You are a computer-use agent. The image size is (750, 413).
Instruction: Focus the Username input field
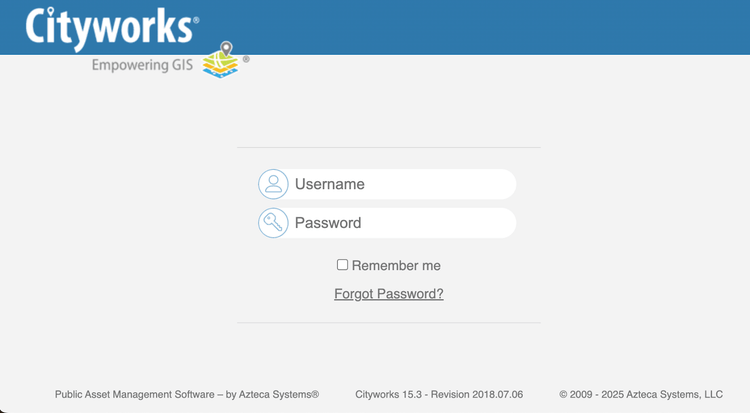(x=400, y=184)
